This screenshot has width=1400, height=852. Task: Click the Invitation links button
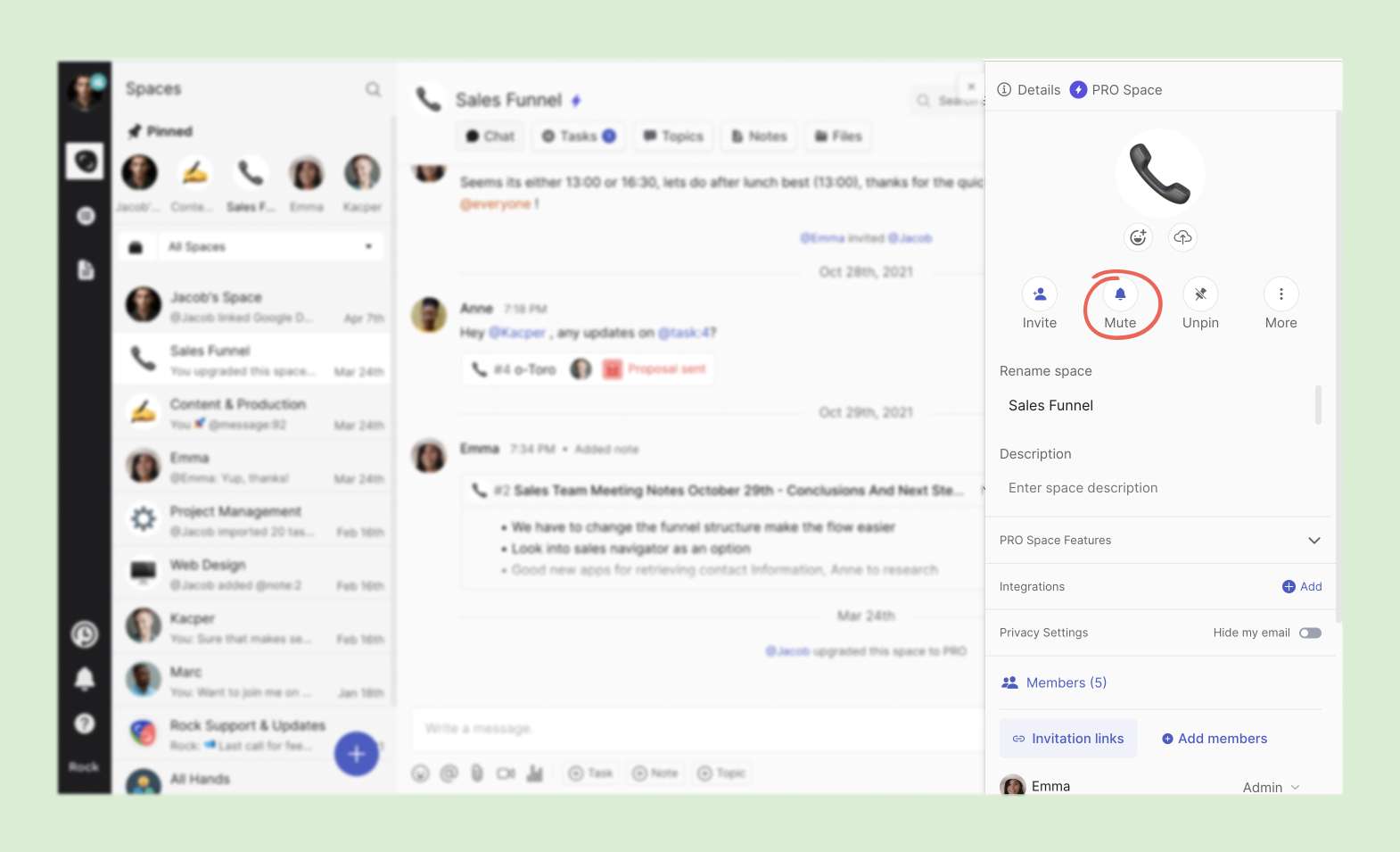[x=1068, y=739]
